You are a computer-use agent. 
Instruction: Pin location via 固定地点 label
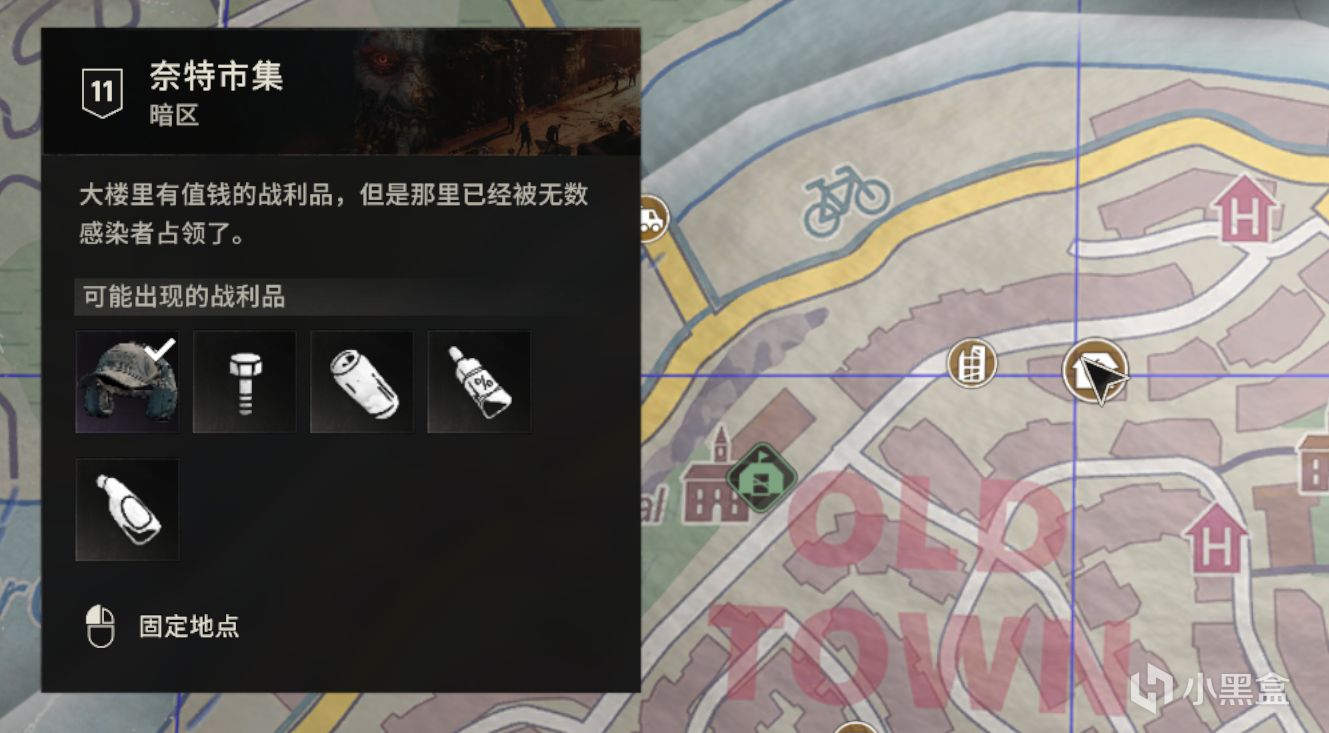point(189,628)
